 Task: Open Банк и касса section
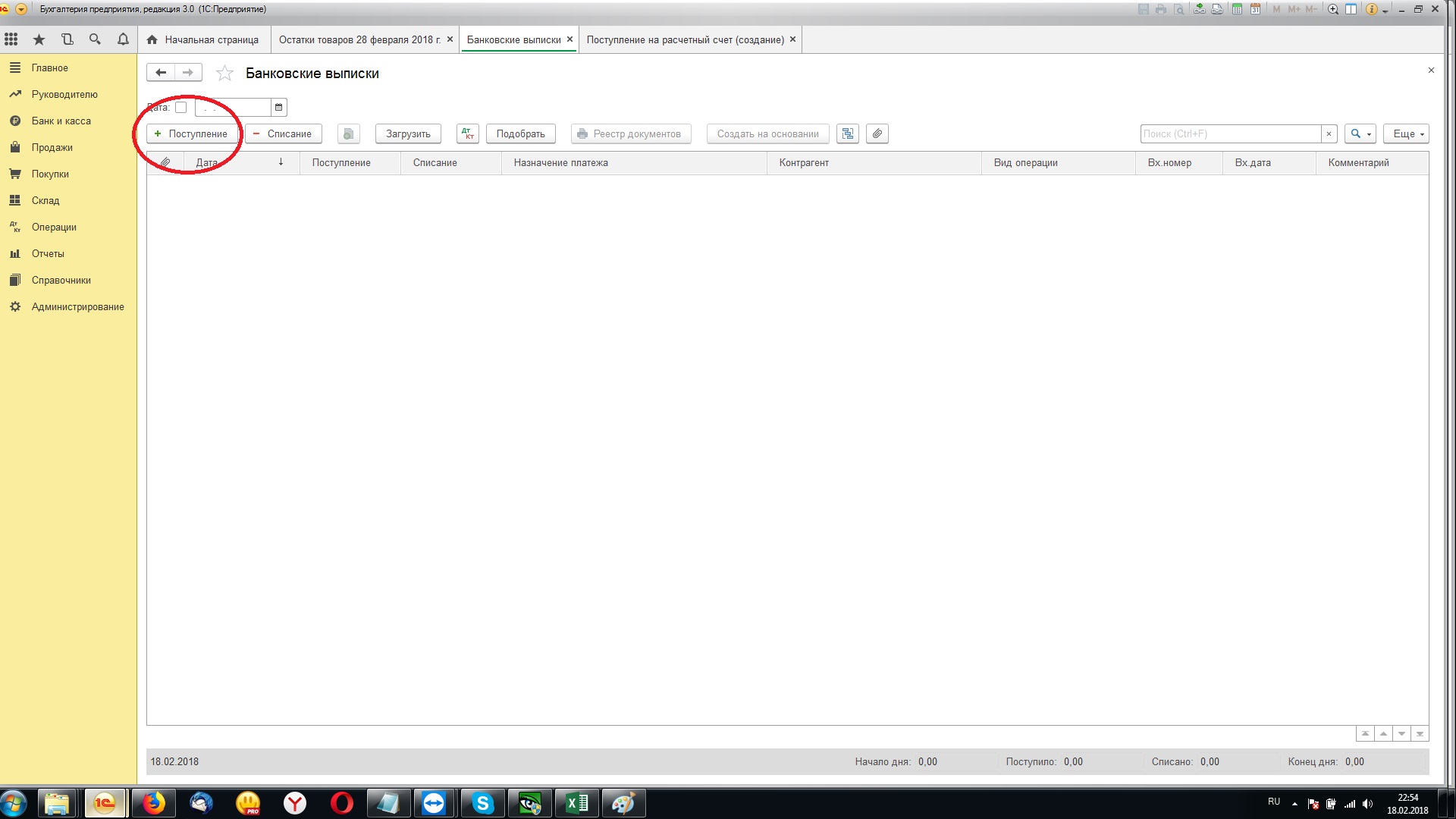(61, 121)
